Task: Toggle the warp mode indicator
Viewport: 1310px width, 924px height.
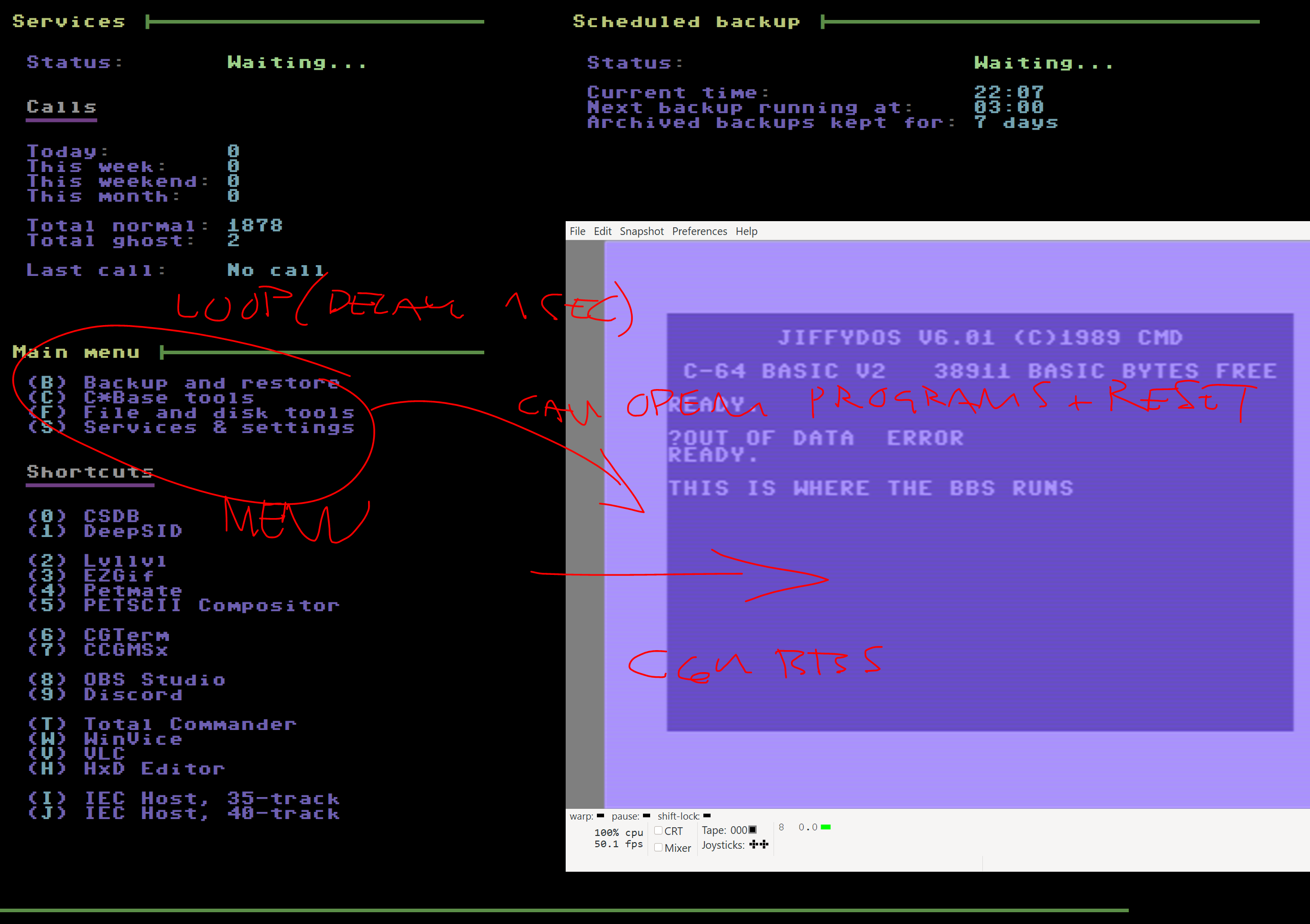Action: (600, 815)
